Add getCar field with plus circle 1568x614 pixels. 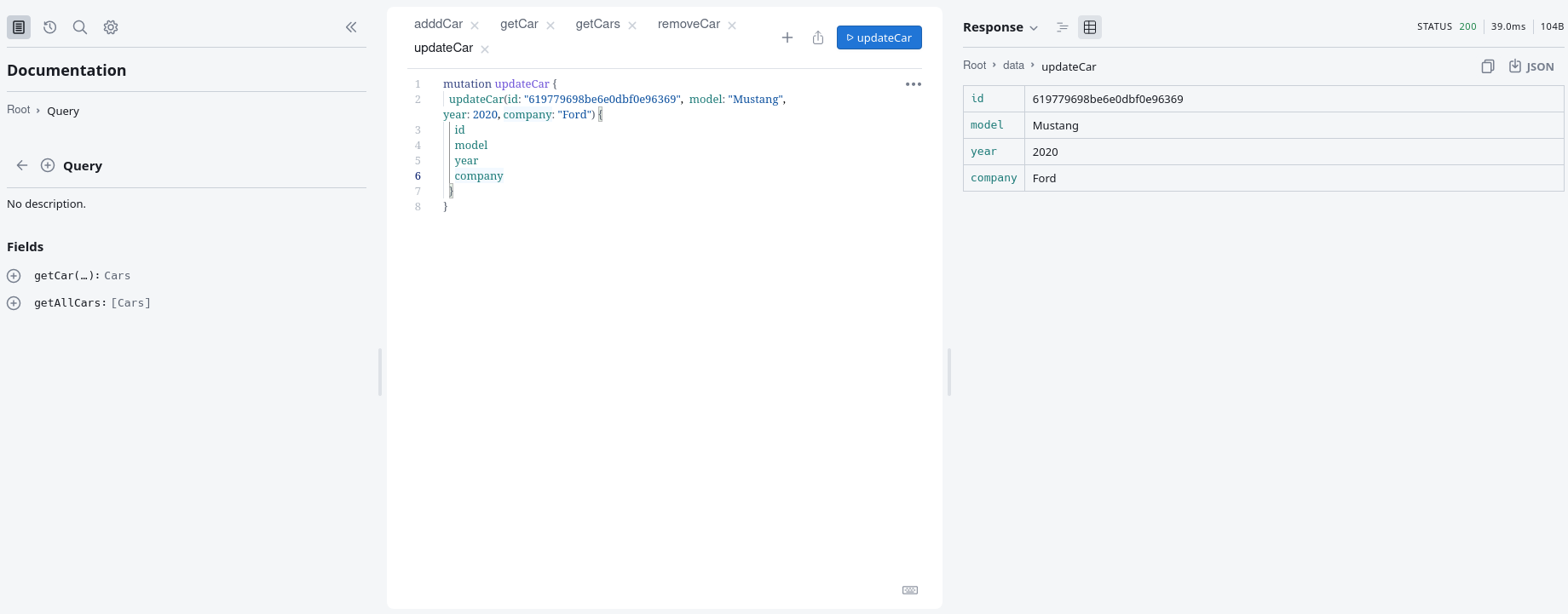pos(14,276)
